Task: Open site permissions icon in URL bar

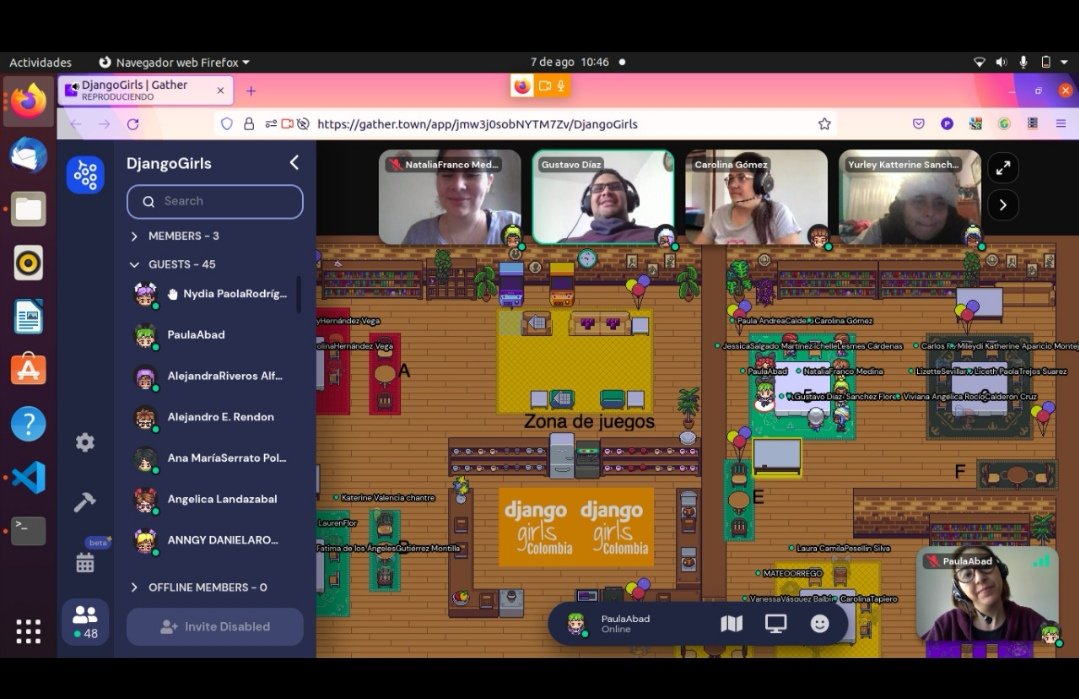Action: 271,124
